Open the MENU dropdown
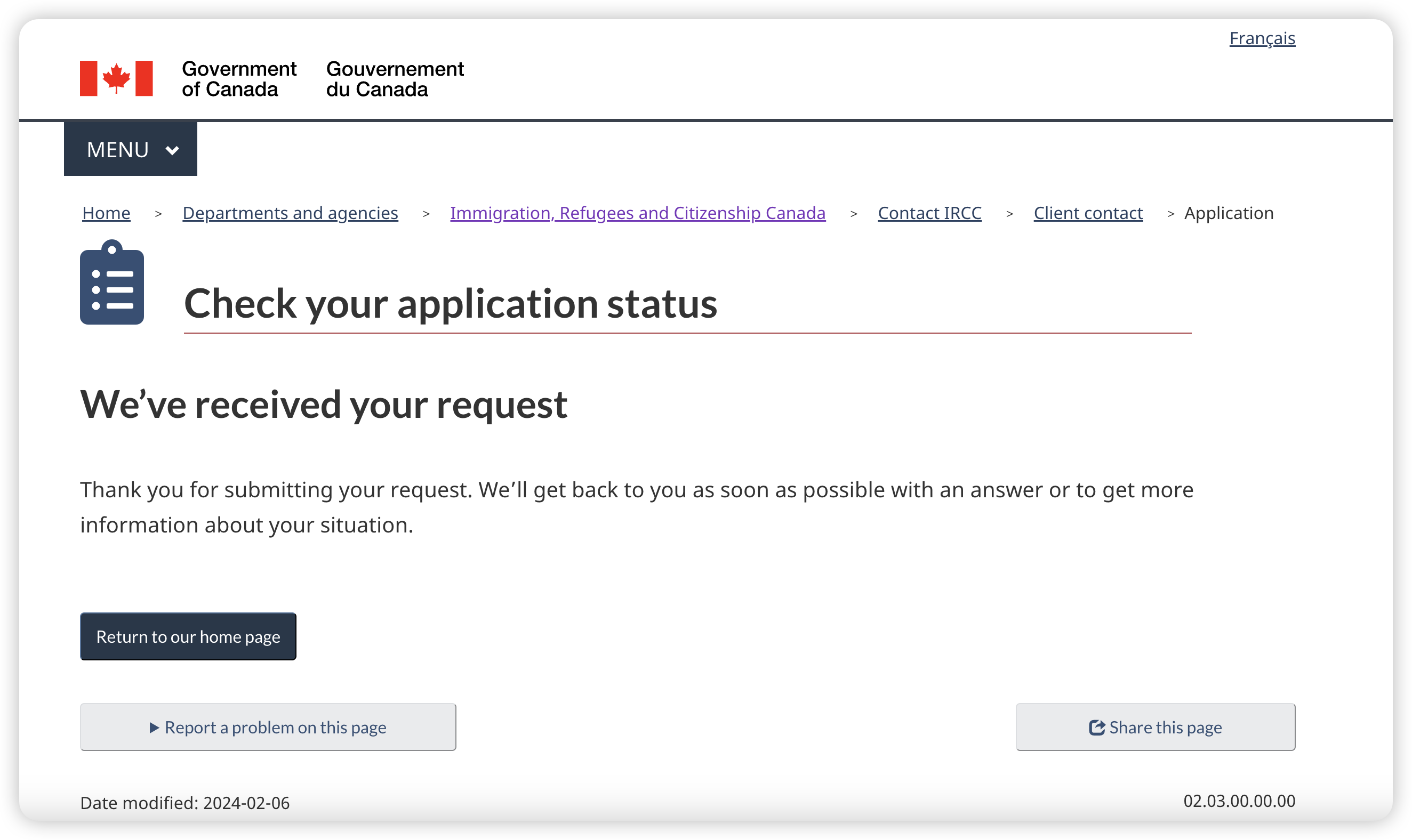 (130, 149)
